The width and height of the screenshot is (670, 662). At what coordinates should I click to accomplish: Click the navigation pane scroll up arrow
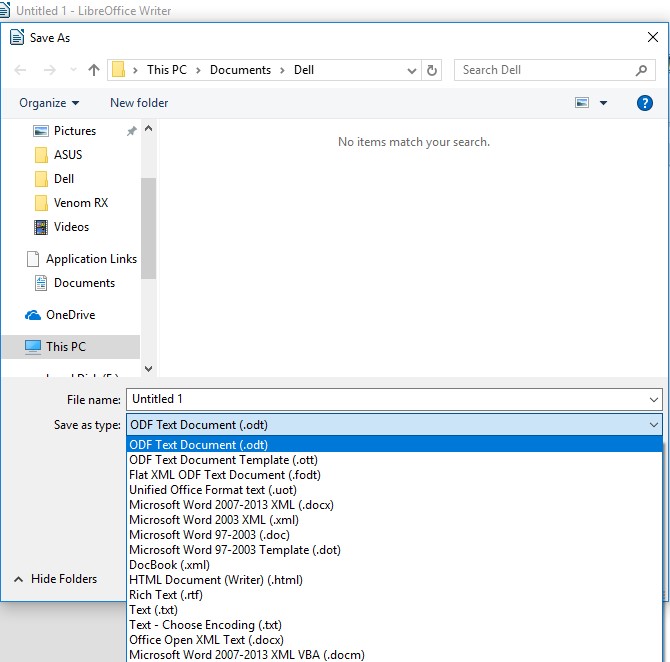(x=149, y=128)
